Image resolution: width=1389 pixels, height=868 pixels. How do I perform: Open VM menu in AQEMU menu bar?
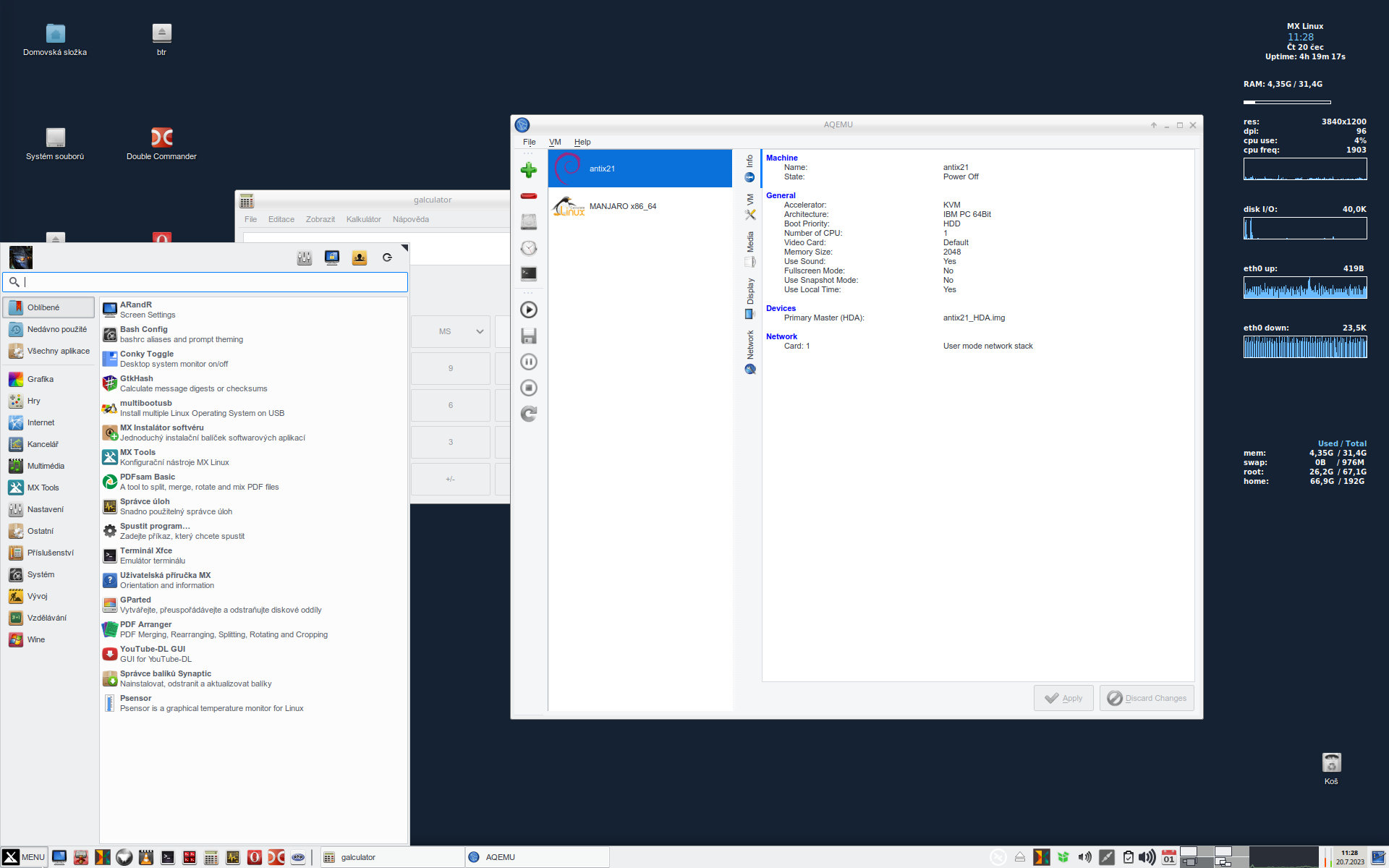pos(555,142)
